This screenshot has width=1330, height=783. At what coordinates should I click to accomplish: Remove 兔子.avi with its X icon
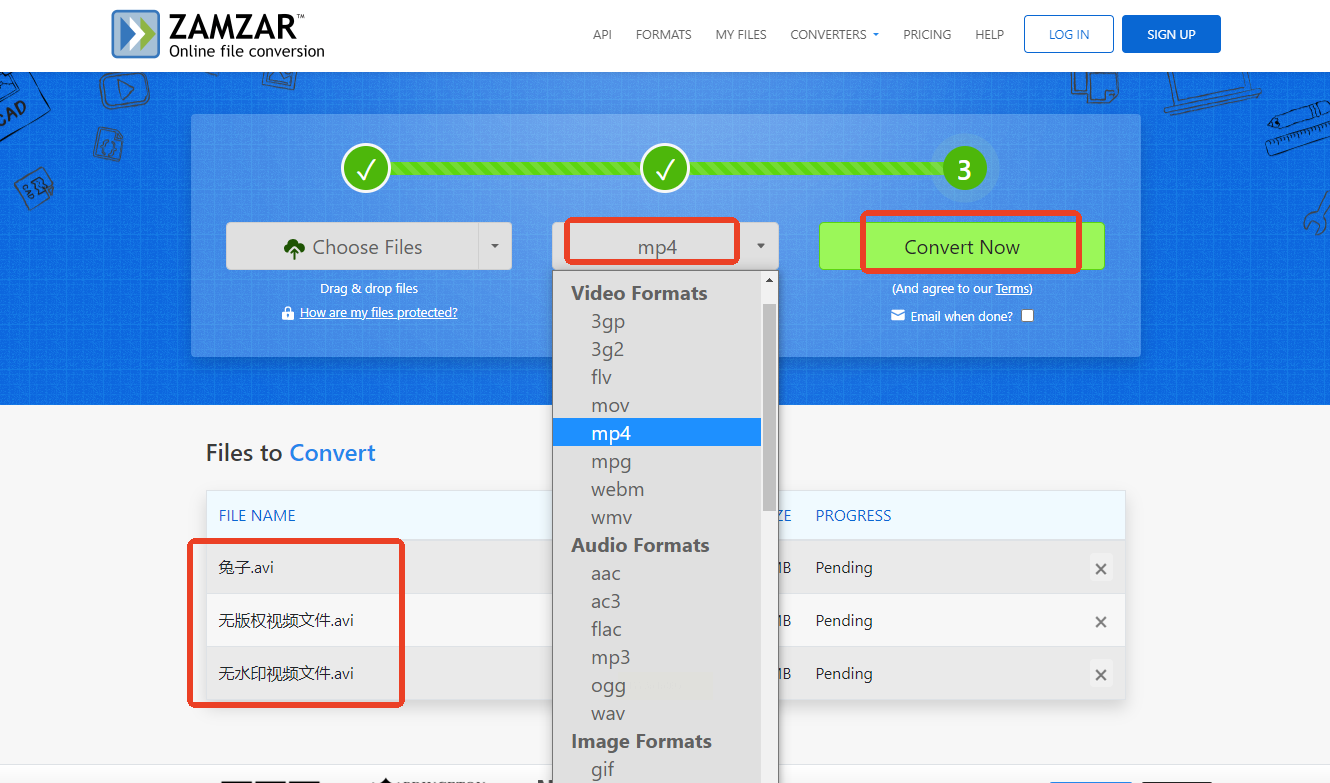1101,568
